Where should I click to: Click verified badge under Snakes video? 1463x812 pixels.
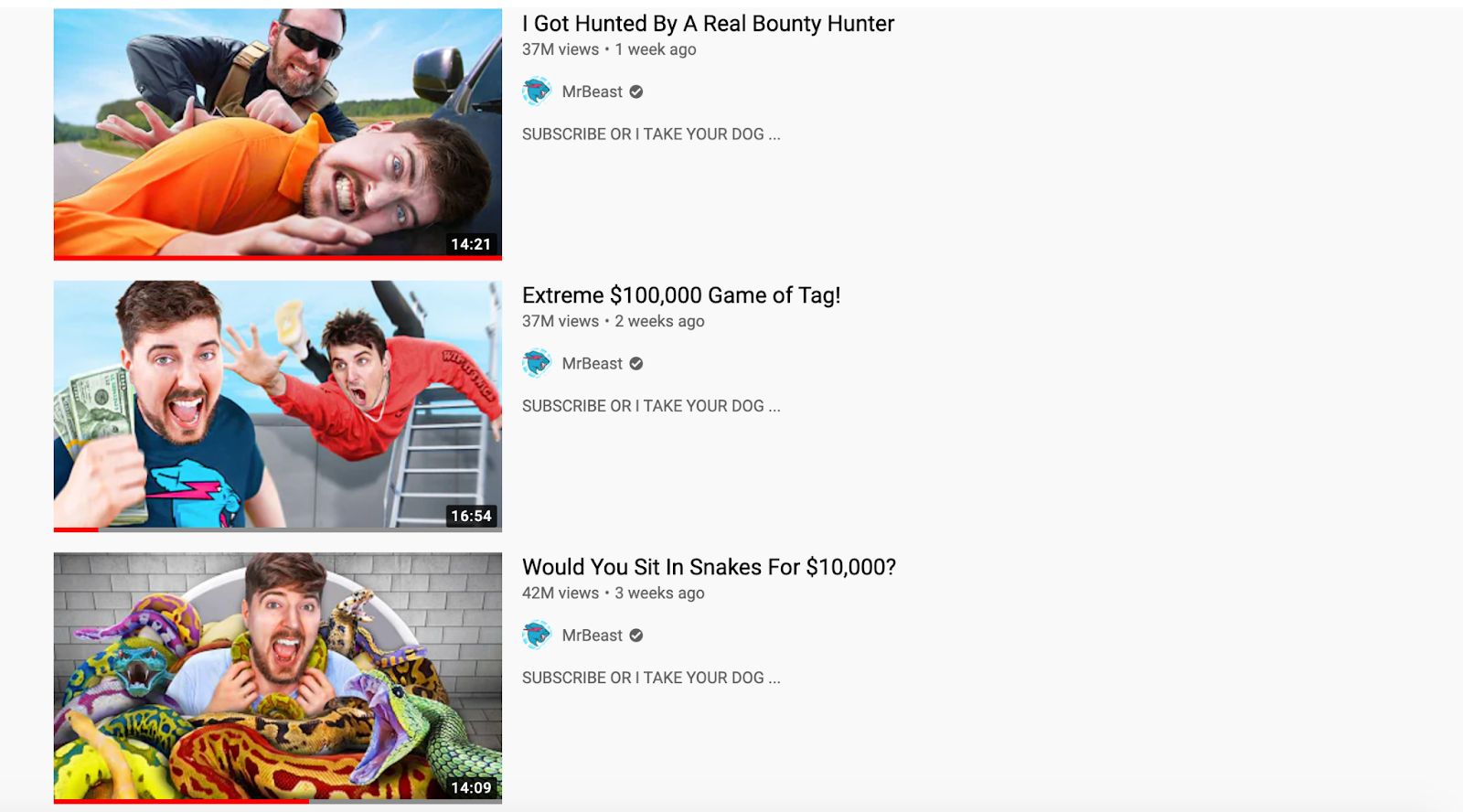tap(636, 635)
